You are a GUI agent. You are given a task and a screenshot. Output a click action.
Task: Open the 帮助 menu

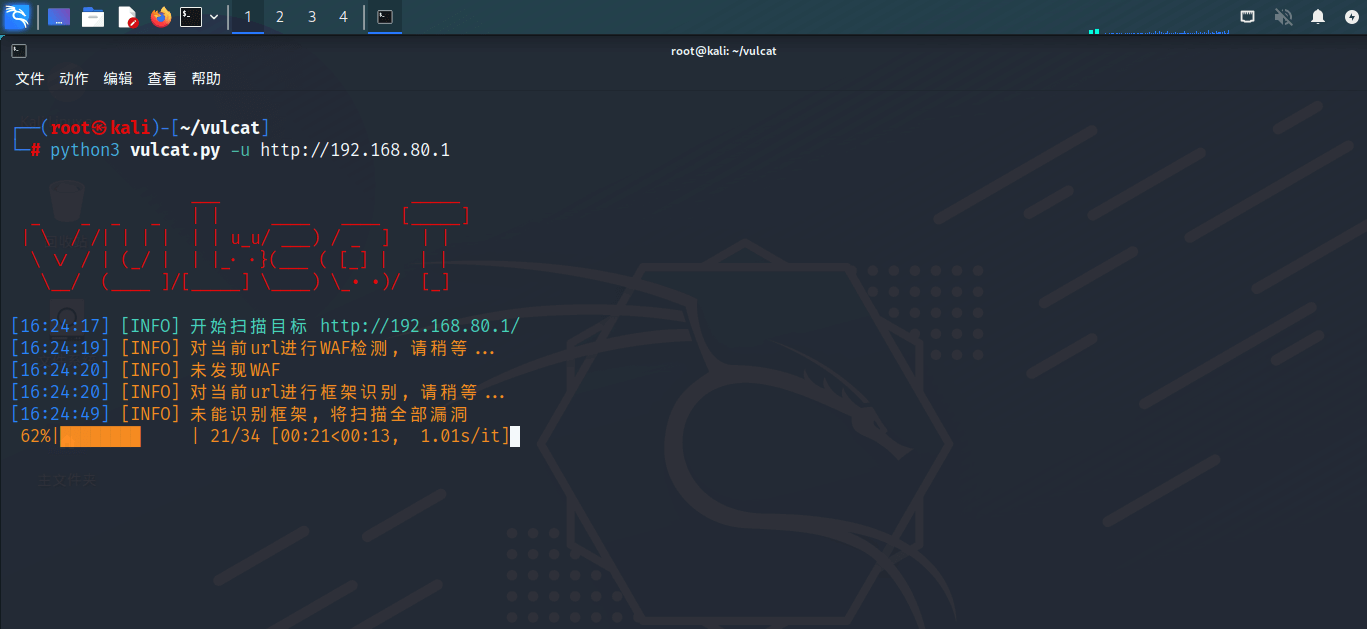[206, 79]
